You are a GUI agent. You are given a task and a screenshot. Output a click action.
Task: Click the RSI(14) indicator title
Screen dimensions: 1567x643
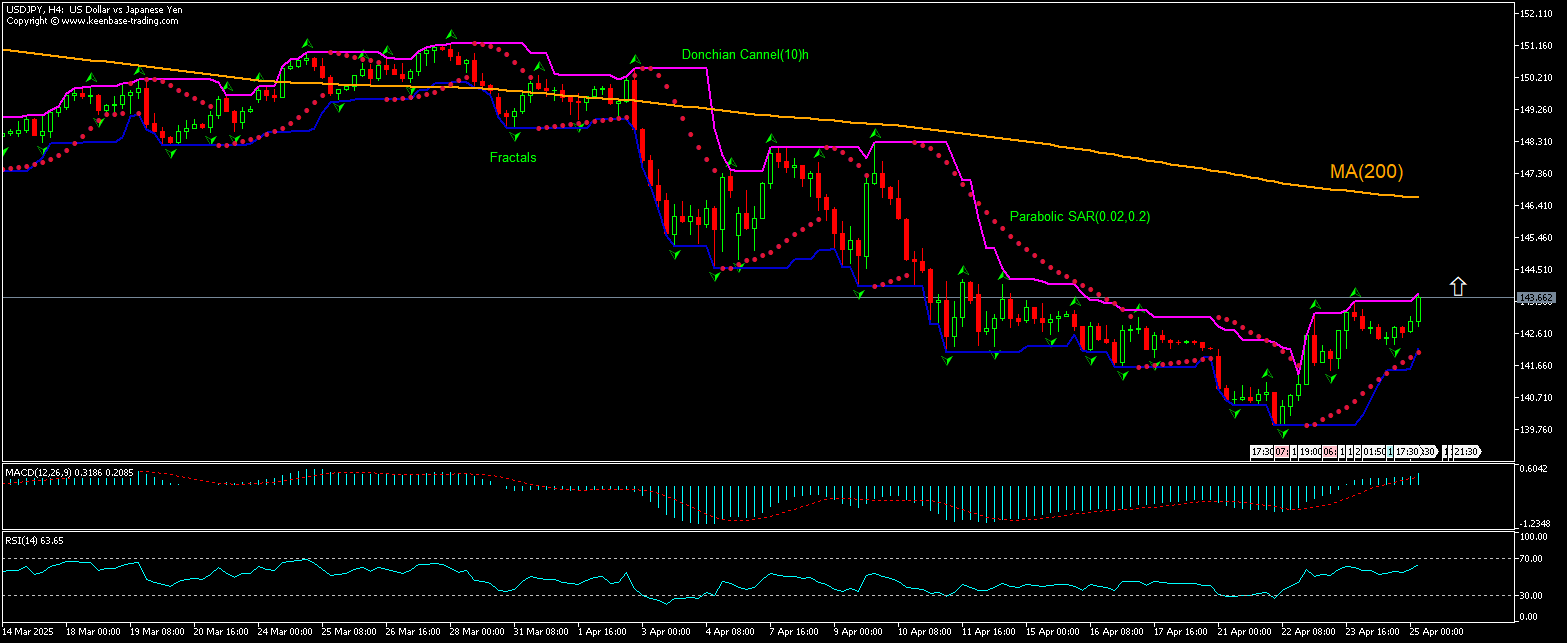[24, 540]
